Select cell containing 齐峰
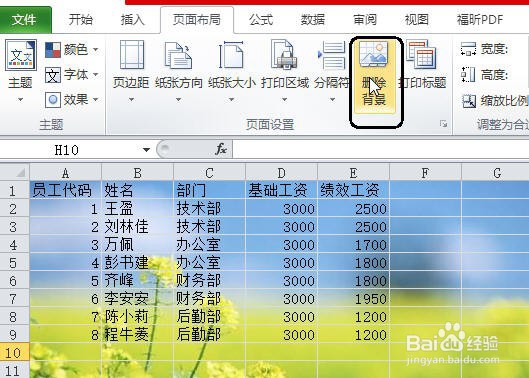529x378 pixels. [x=137, y=280]
